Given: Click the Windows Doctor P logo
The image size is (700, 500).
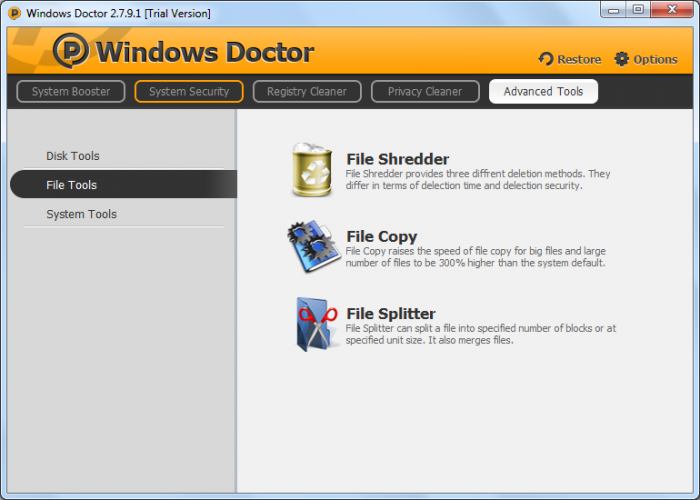Looking at the screenshot, I should coord(71,50).
